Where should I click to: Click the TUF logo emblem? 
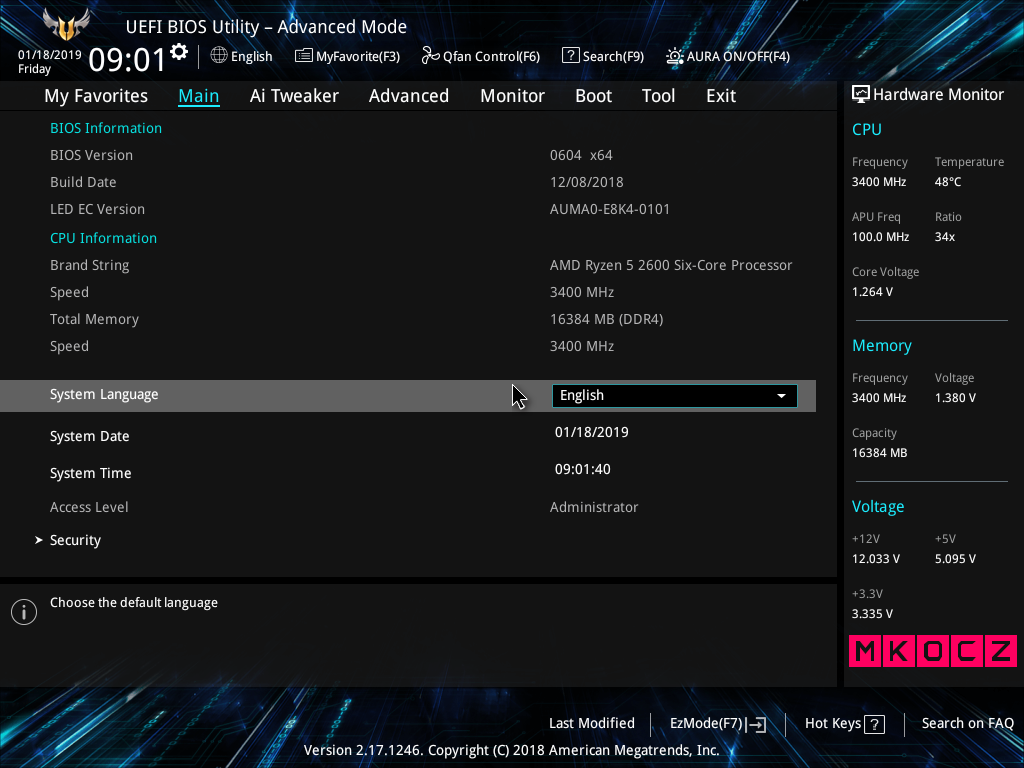coord(66,25)
